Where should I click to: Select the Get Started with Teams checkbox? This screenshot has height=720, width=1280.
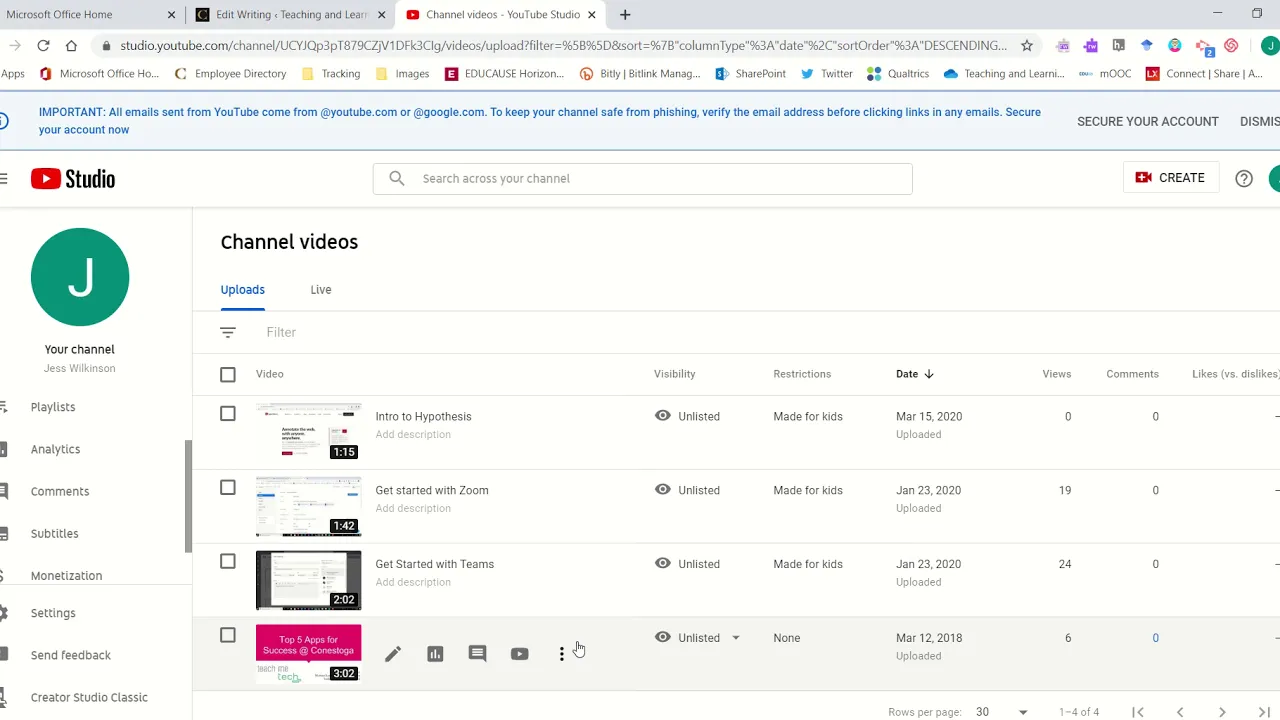coord(228,562)
